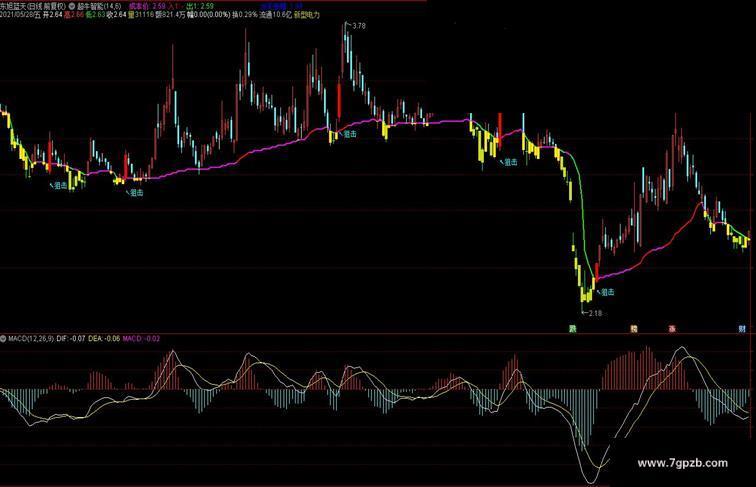Click the red event marker icon
The height and width of the screenshot is (487, 756).
coord(672,329)
